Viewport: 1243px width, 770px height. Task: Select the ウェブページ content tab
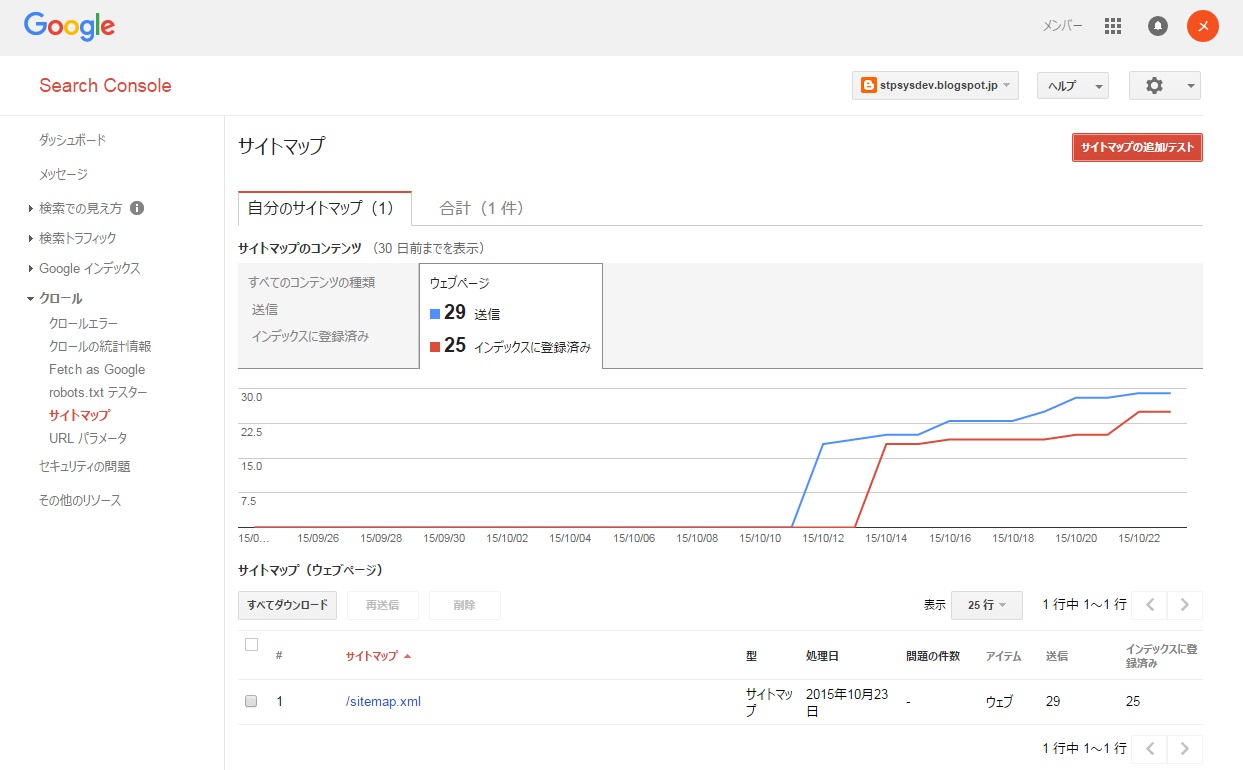[511, 316]
